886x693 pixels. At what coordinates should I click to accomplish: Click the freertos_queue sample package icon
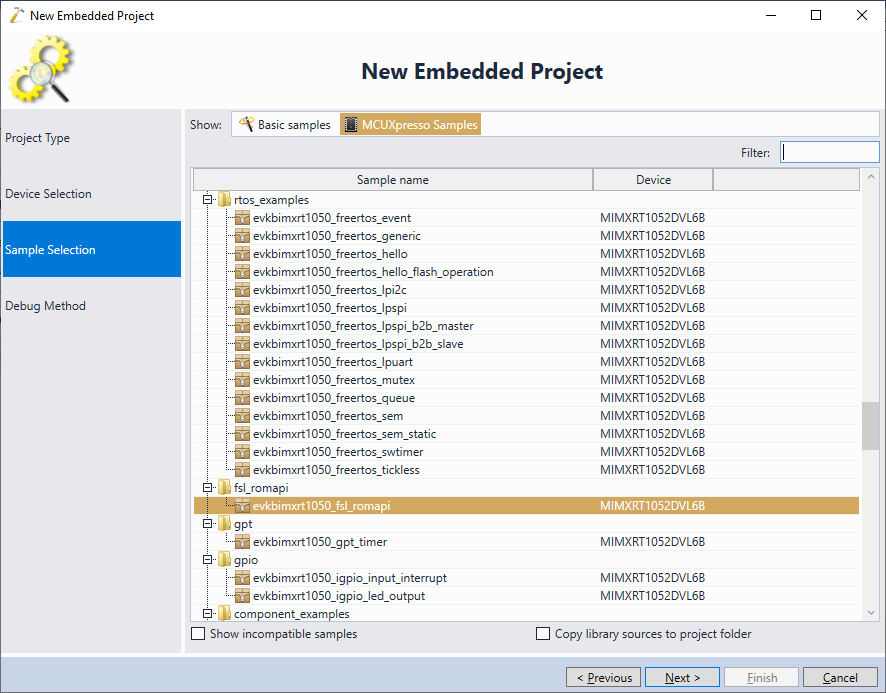[242, 398]
